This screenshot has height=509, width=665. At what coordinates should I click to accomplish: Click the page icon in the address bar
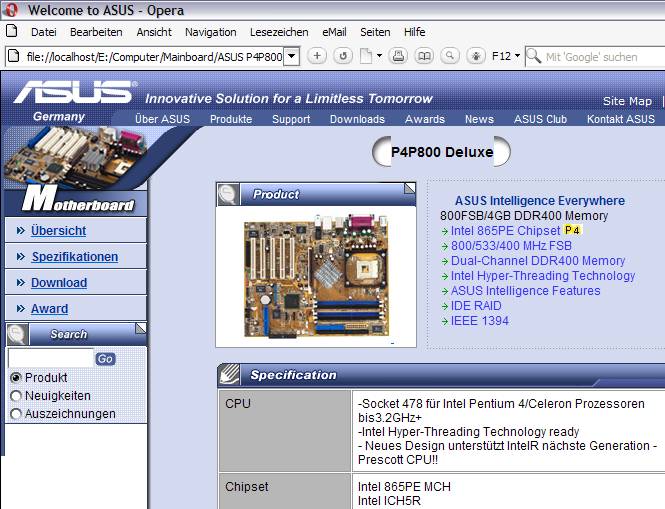pyautogui.click(x=14, y=56)
